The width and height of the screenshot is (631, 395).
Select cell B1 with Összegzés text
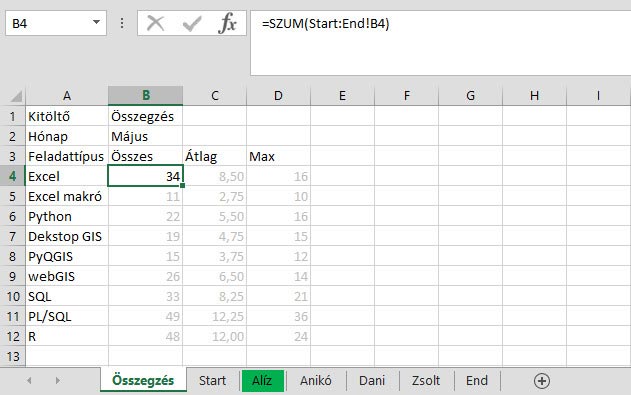point(146,116)
